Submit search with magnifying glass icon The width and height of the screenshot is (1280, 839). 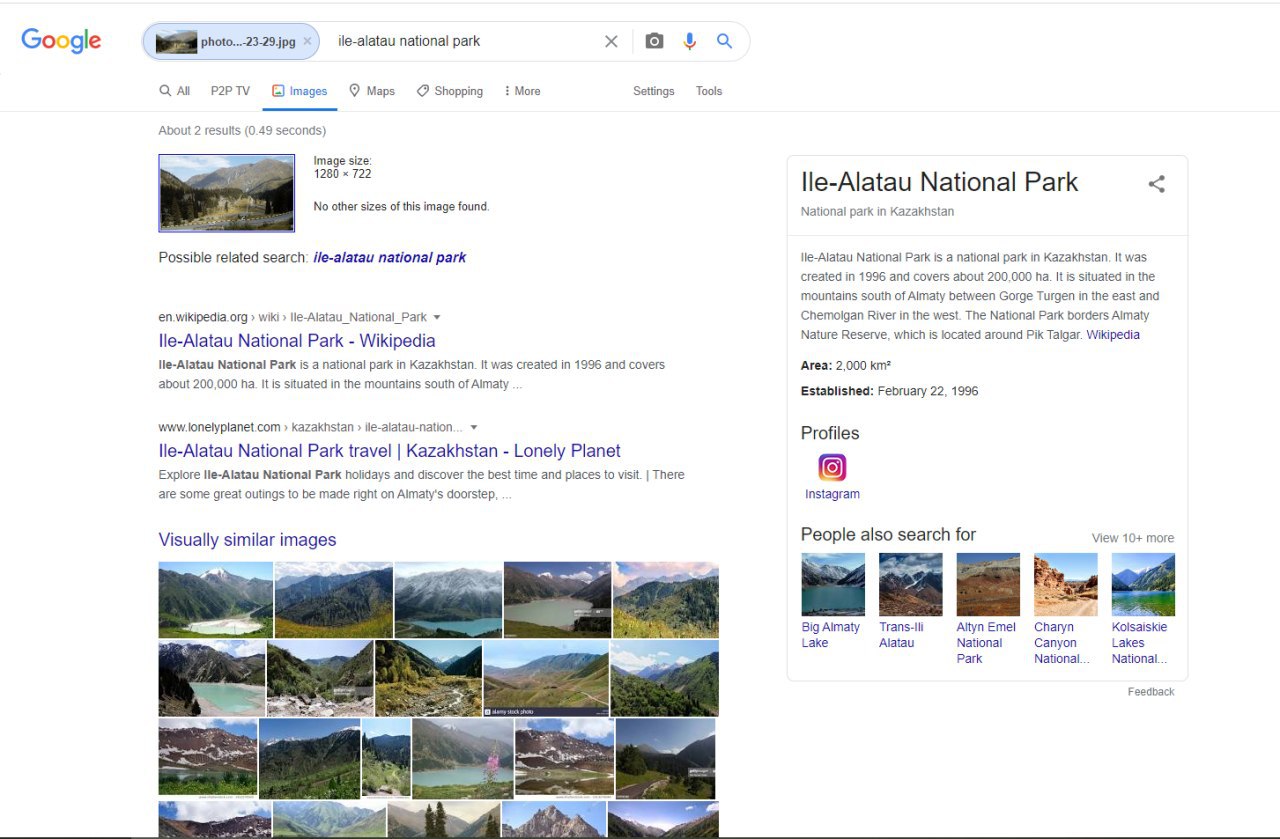pyautogui.click(x=724, y=41)
